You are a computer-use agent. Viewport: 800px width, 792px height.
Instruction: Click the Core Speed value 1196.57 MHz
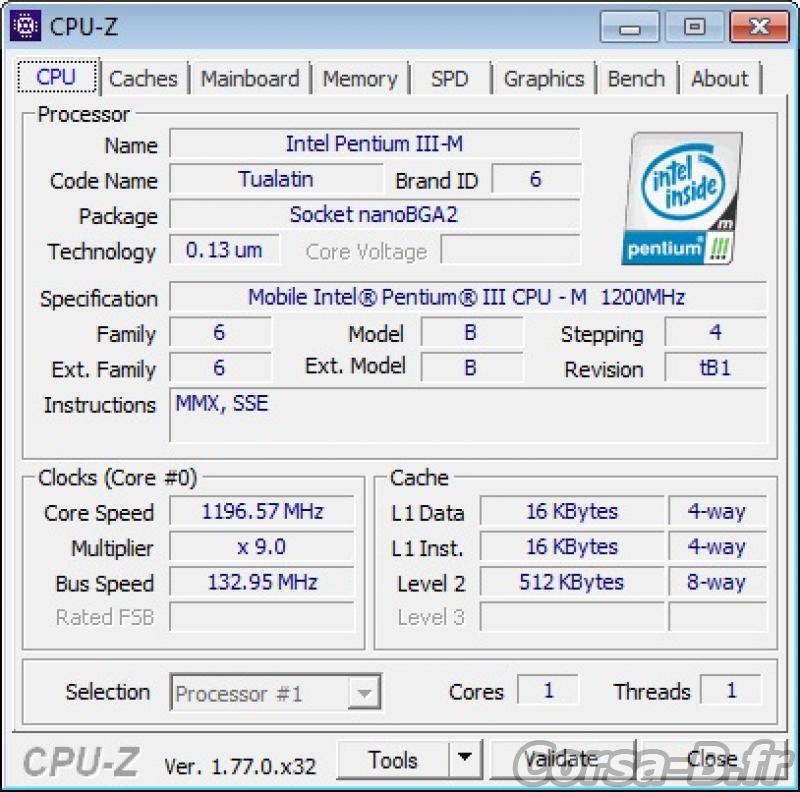tap(262, 511)
